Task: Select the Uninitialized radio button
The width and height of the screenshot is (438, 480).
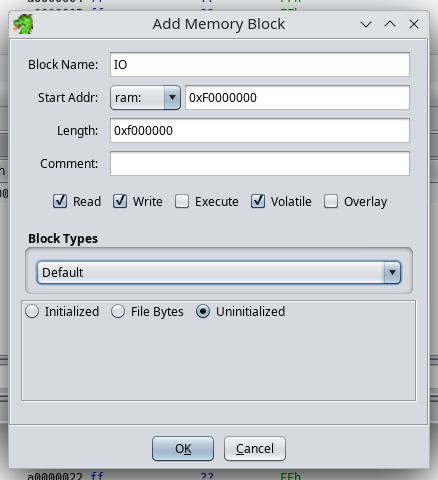Action: [203, 311]
